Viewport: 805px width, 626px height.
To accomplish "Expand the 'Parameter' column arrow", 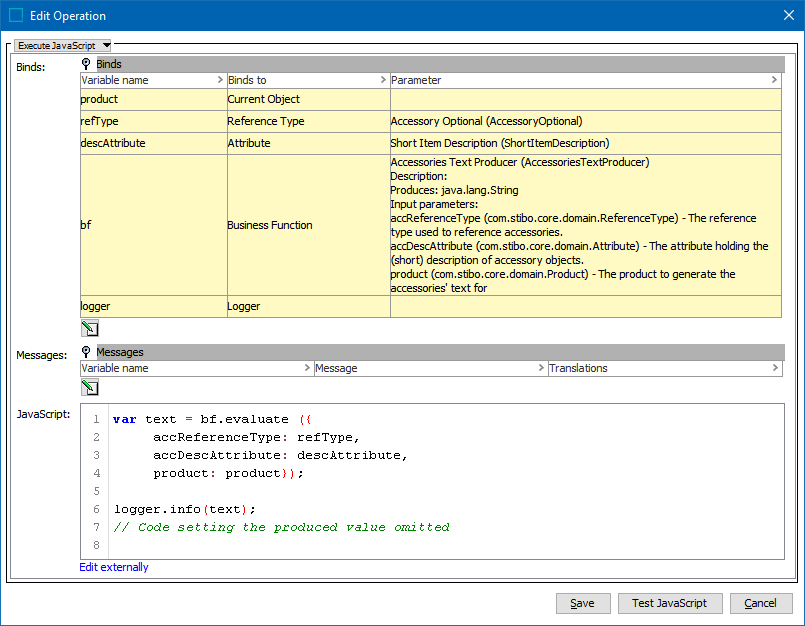I will tap(774, 80).
